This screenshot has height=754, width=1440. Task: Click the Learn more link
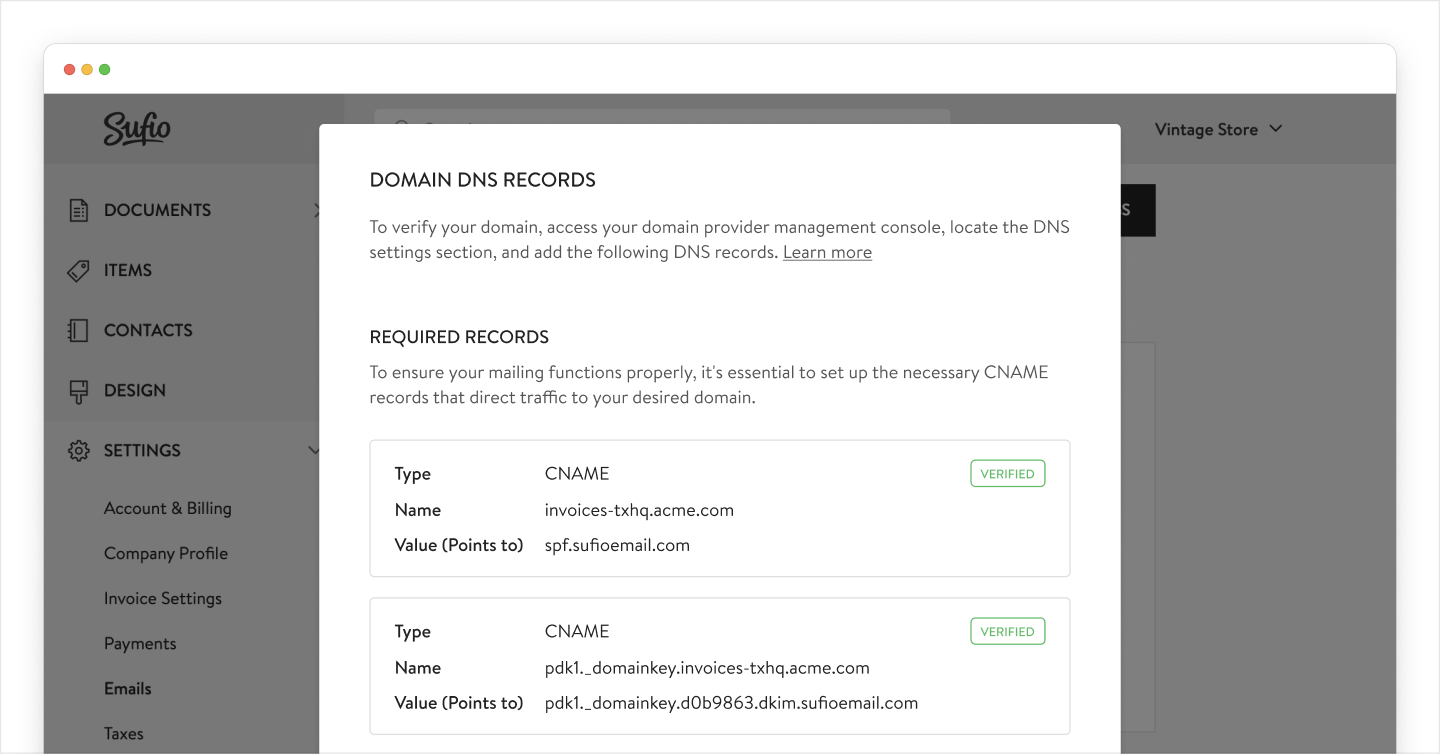pos(826,251)
